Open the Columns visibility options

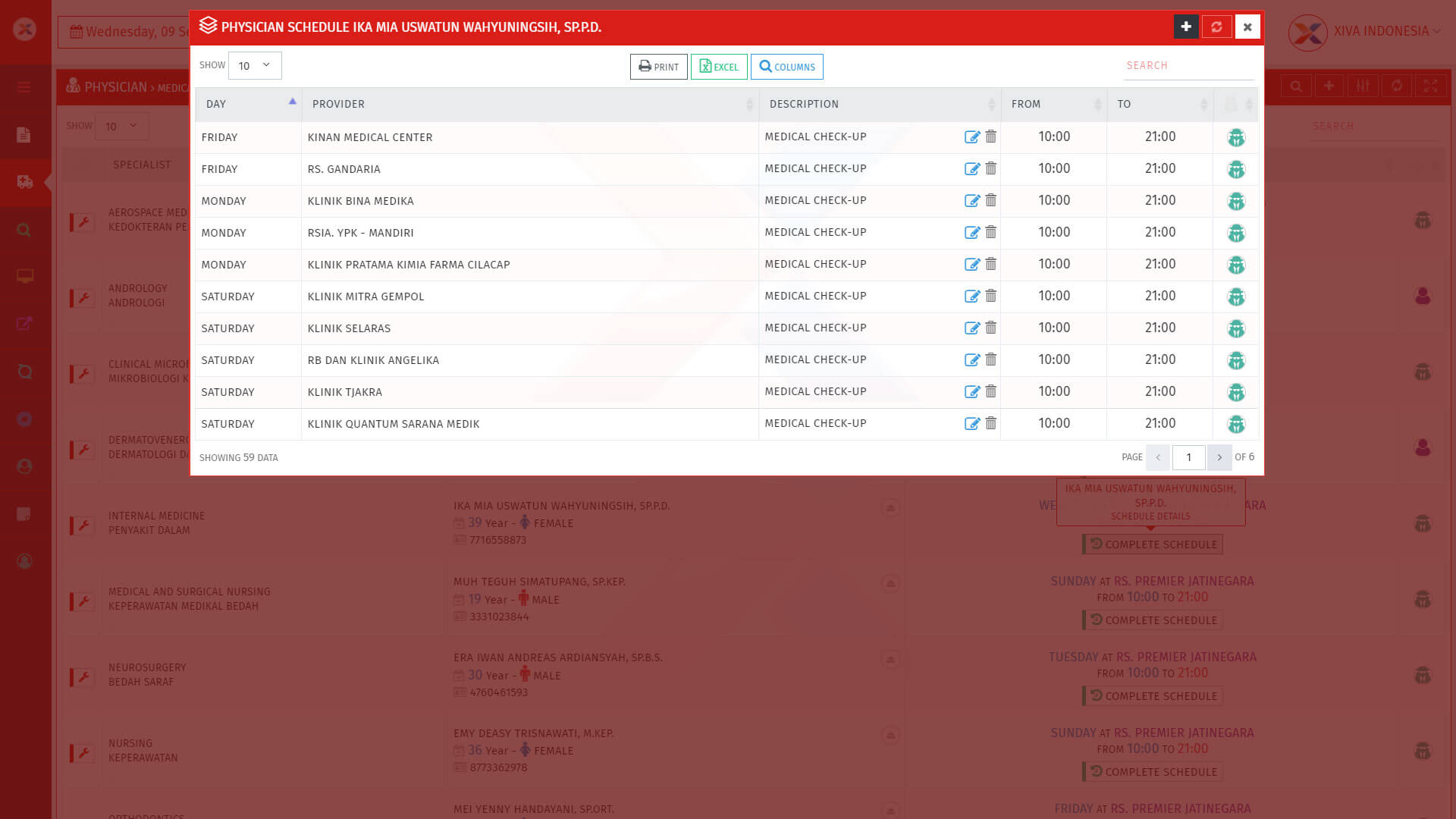[787, 67]
